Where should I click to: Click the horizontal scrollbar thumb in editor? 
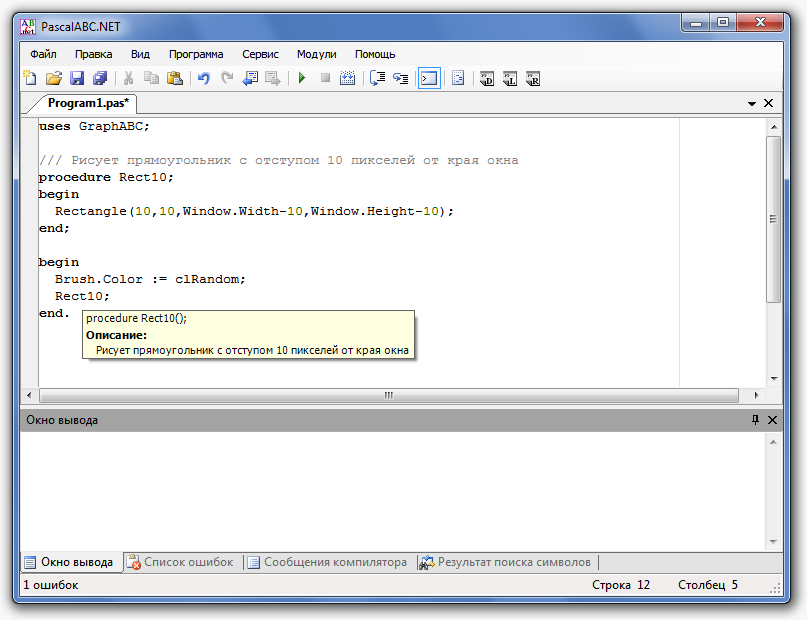pyautogui.click(x=388, y=396)
